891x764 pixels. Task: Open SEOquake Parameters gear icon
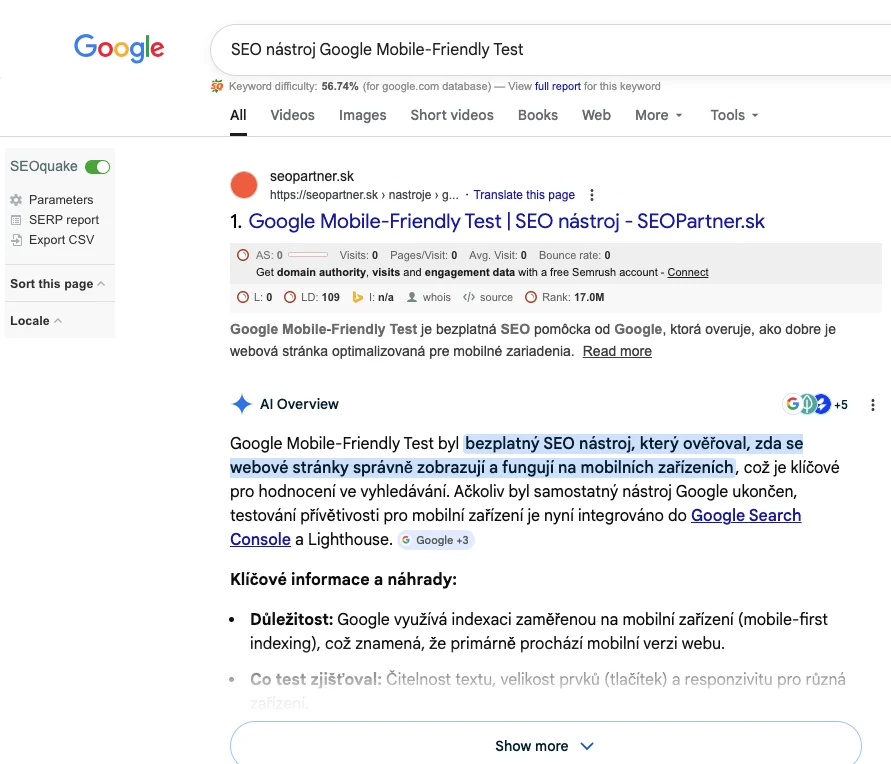coord(16,200)
